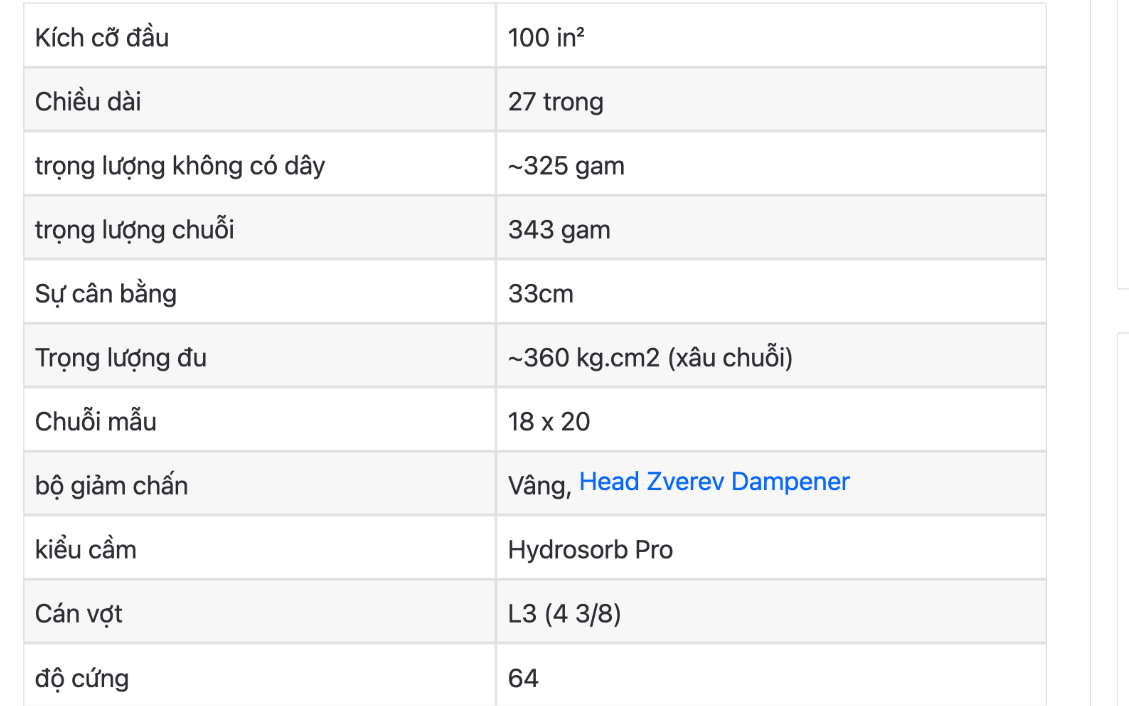The width and height of the screenshot is (1129, 706).
Task: Select the "100 in²" value cell
Action: pyautogui.click(x=546, y=38)
